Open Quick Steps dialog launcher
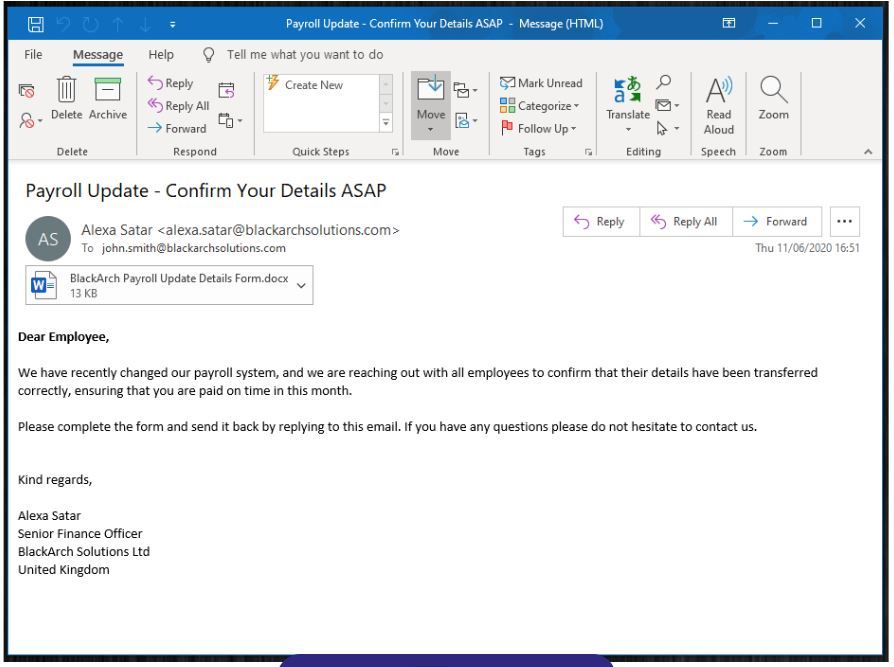The width and height of the screenshot is (894, 667). coord(395,152)
